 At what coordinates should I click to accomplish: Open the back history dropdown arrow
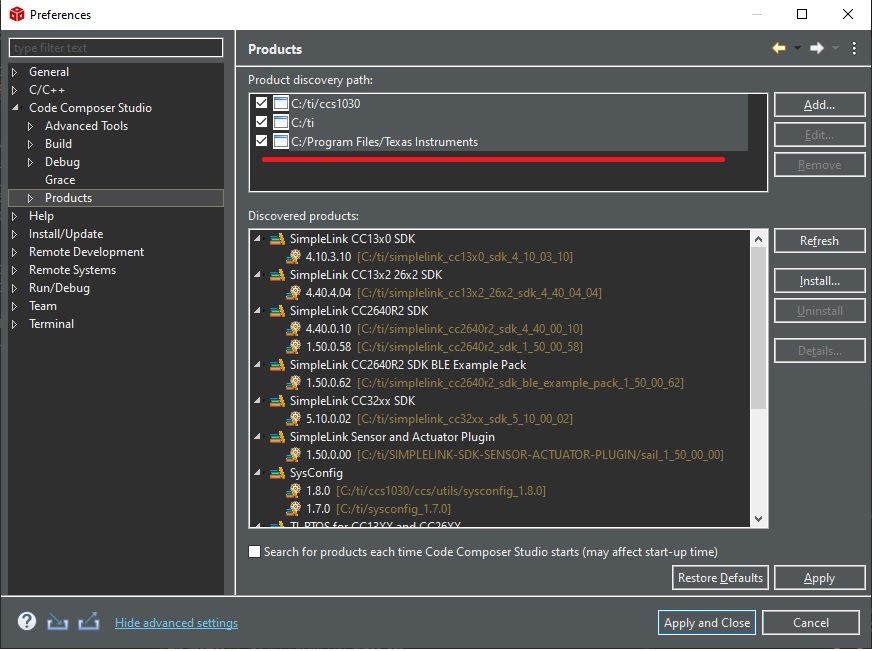[797, 48]
